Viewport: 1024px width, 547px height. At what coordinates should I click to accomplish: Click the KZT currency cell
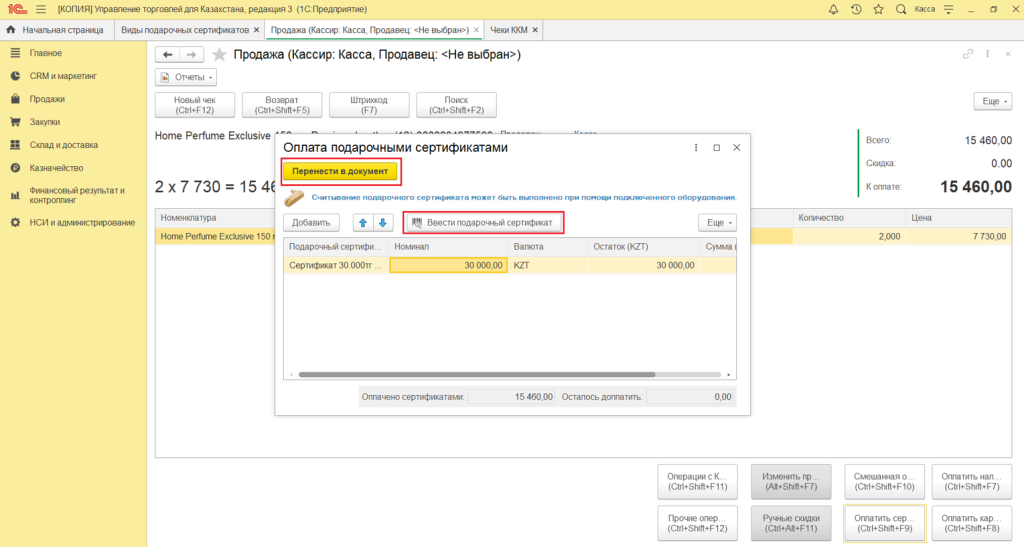click(547, 265)
